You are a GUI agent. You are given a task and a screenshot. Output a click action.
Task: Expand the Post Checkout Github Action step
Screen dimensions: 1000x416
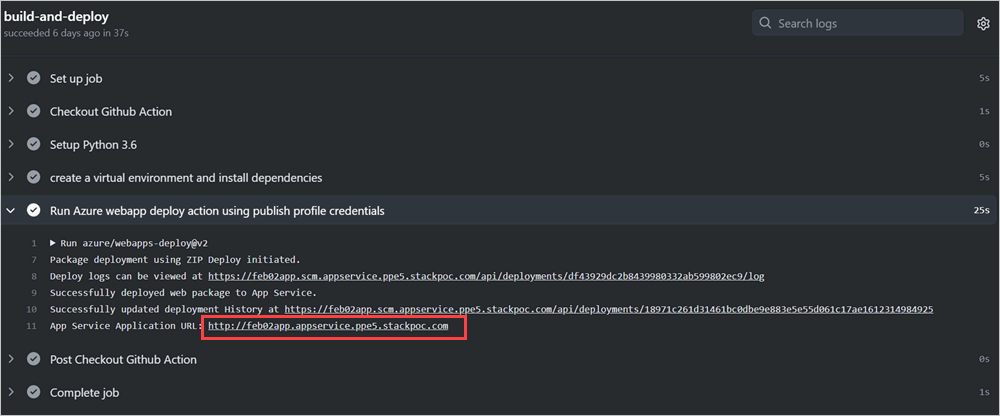coord(11,359)
